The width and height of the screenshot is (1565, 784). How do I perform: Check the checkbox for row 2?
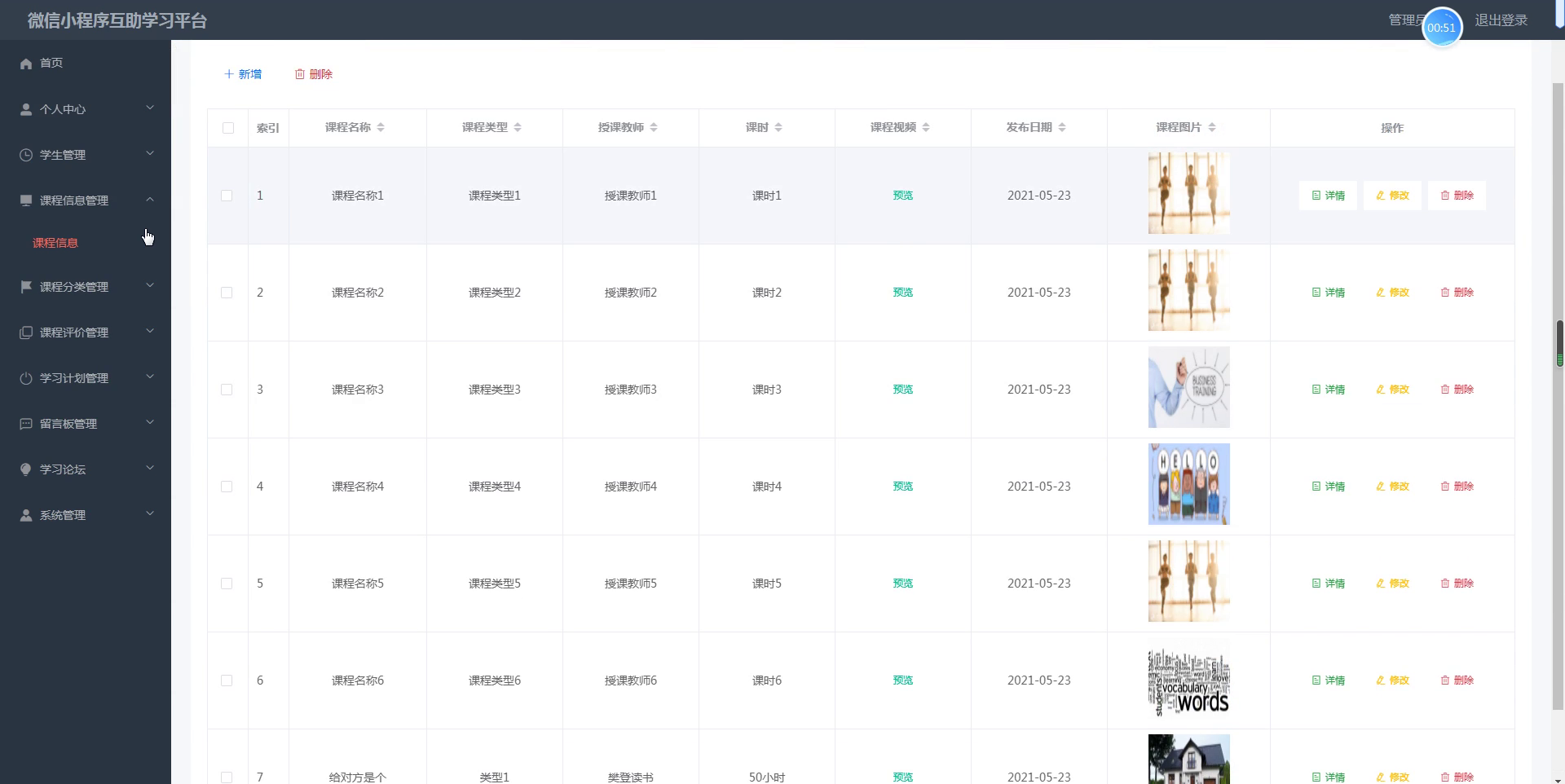coord(227,293)
